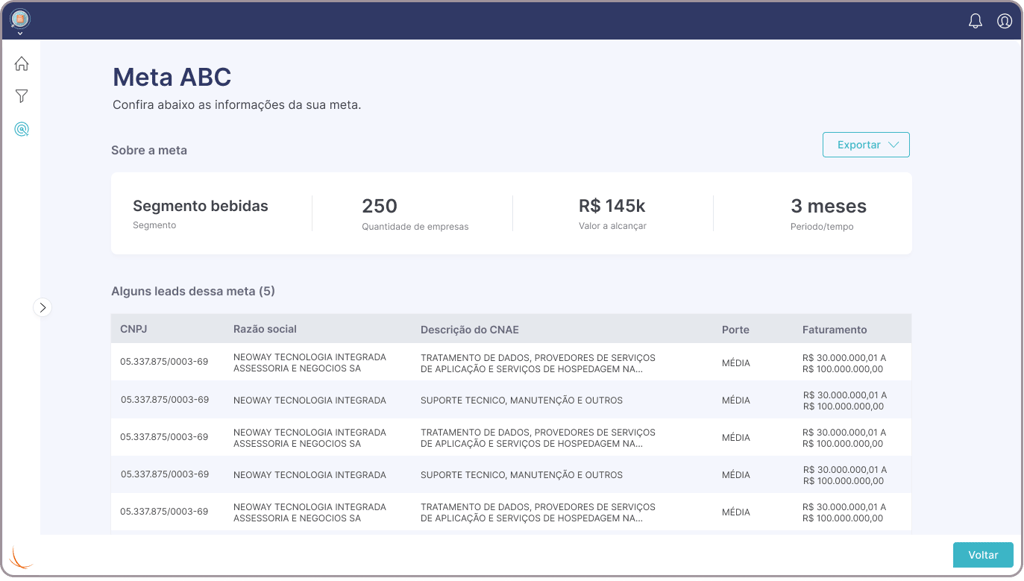Click the Faturamento column header

(x=834, y=330)
